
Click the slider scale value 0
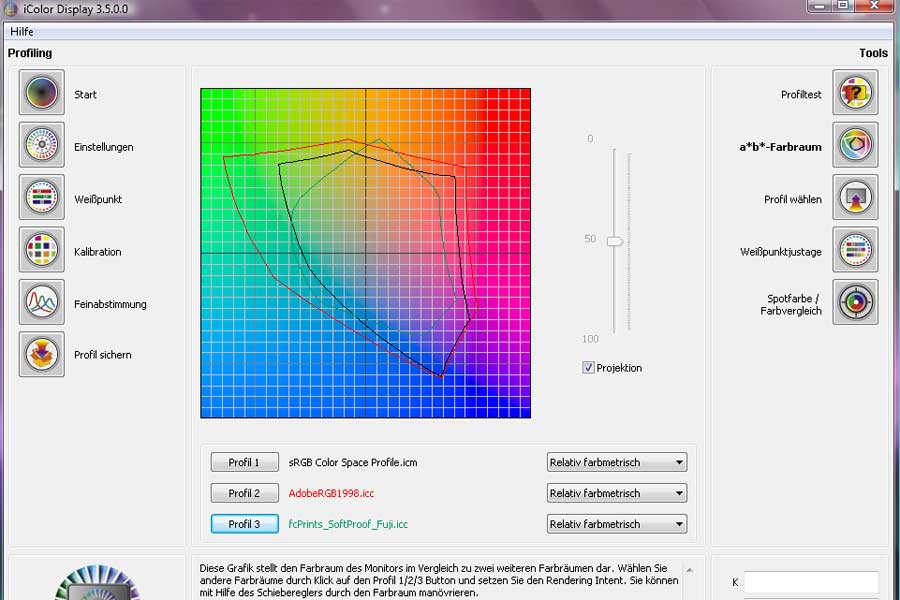(590, 138)
